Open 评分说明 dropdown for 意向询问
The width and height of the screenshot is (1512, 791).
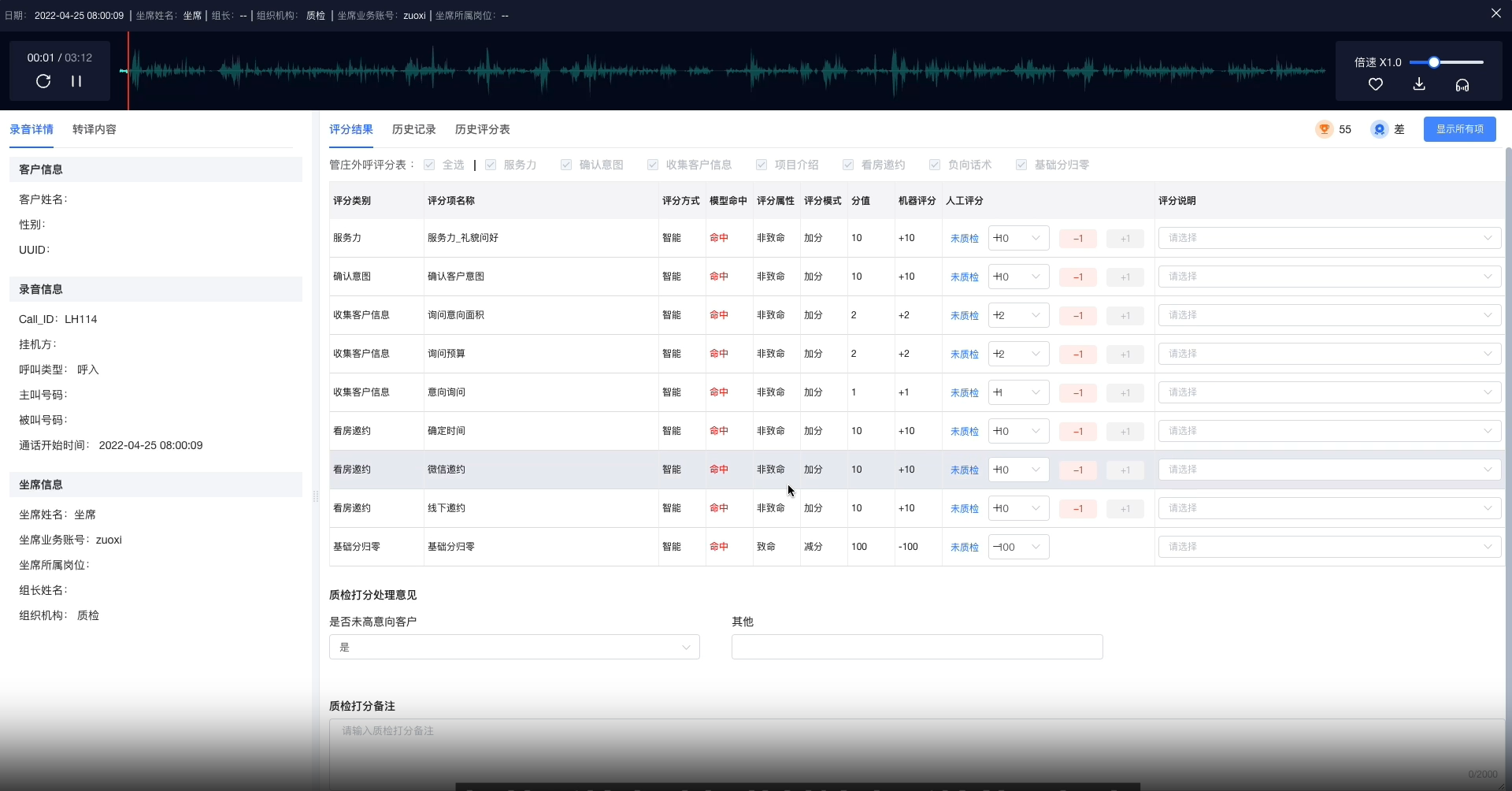point(1329,392)
